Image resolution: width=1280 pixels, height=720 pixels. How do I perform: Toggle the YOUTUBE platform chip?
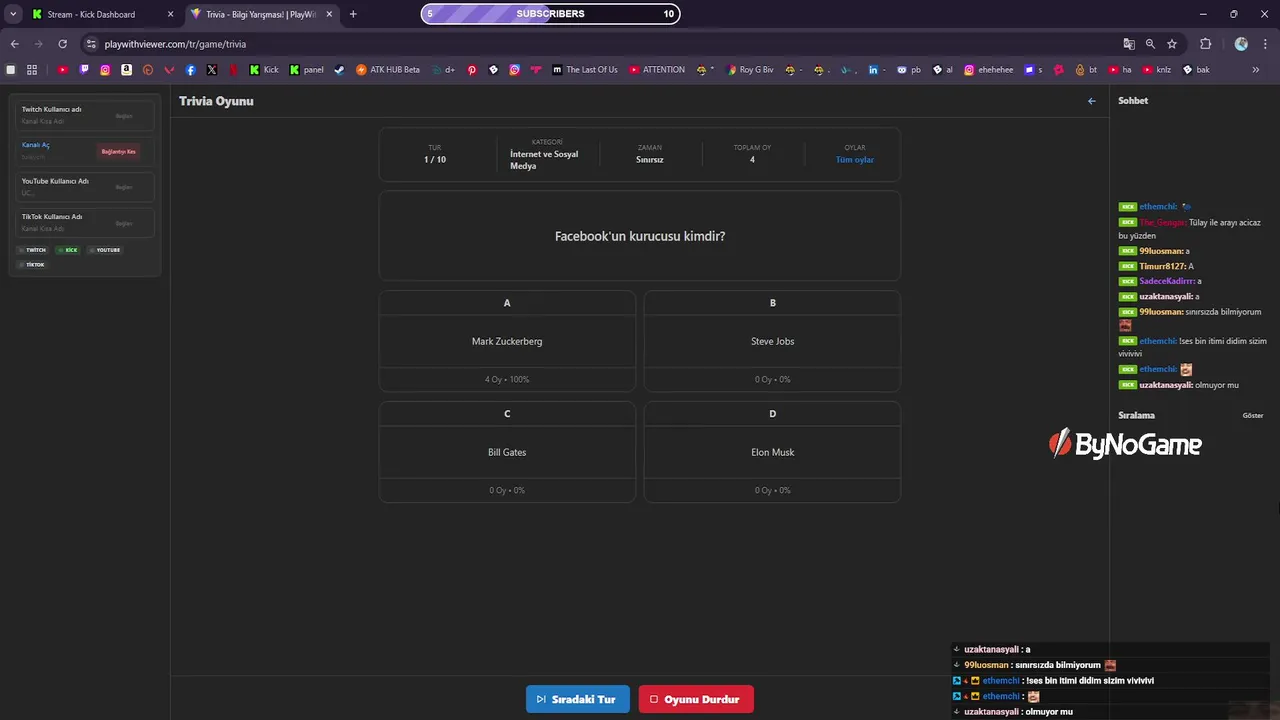(x=105, y=250)
